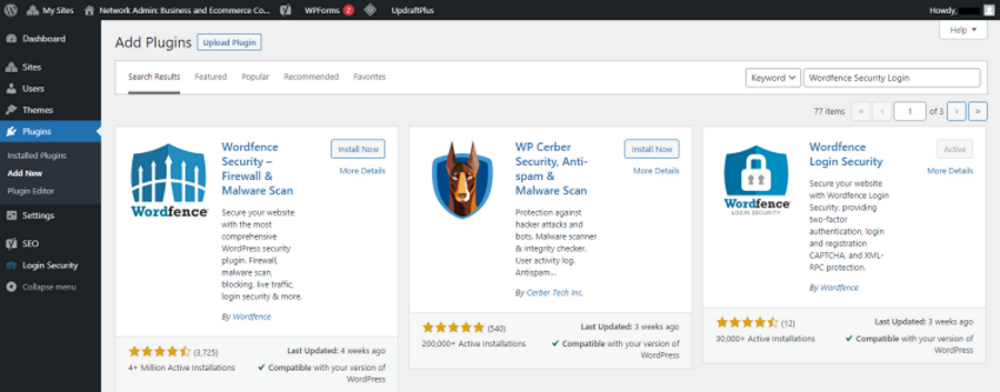Open Wordfence author link under Firewall plugin
This screenshot has width=1000, height=392.
pos(251,317)
